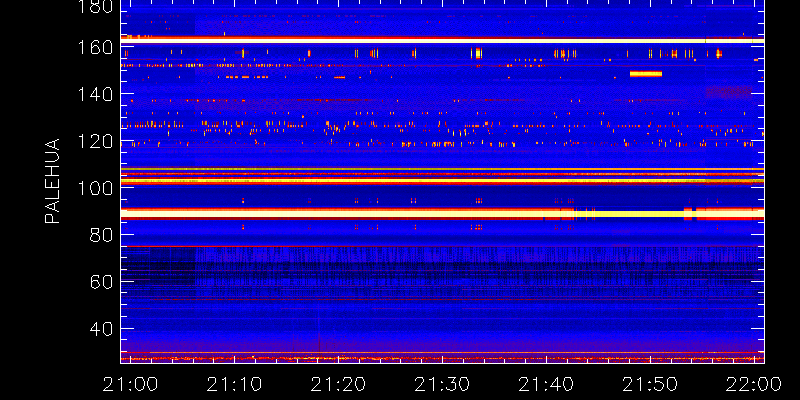Image resolution: width=800 pixels, height=400 pixels.
Task: Click the 140 frequency axis label
Action: [96, 94]
